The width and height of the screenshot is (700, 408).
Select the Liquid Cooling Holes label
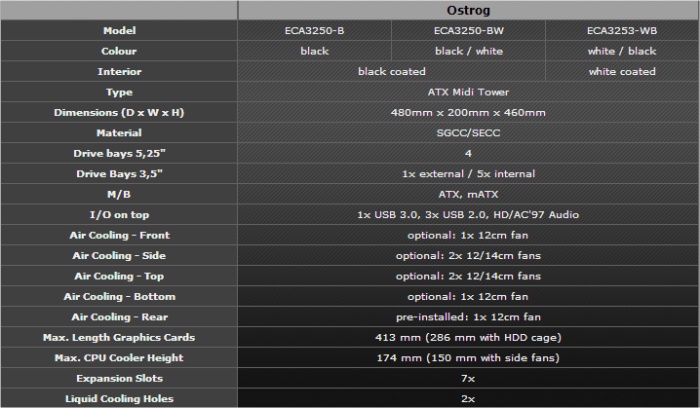click(x=119, y=398)
